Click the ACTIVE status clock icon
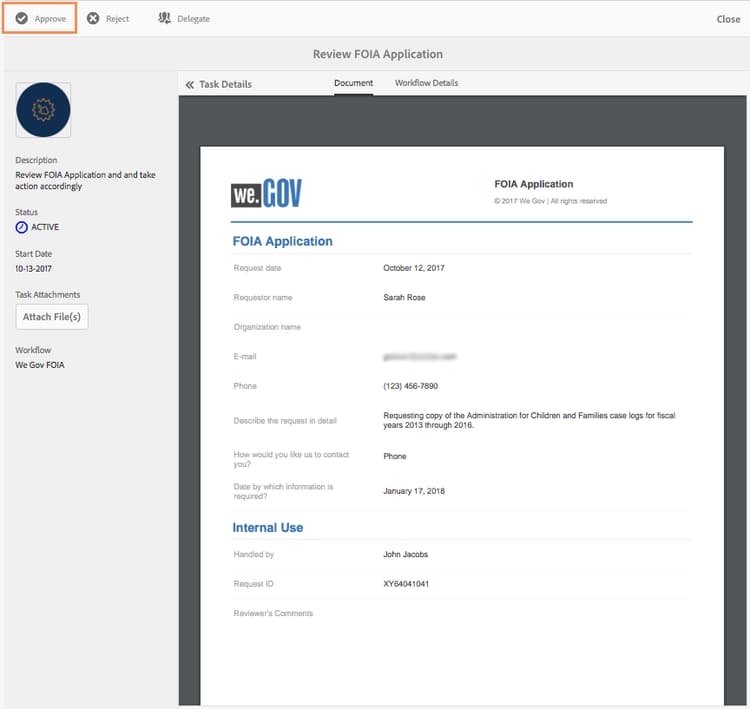 coord(22,227)
